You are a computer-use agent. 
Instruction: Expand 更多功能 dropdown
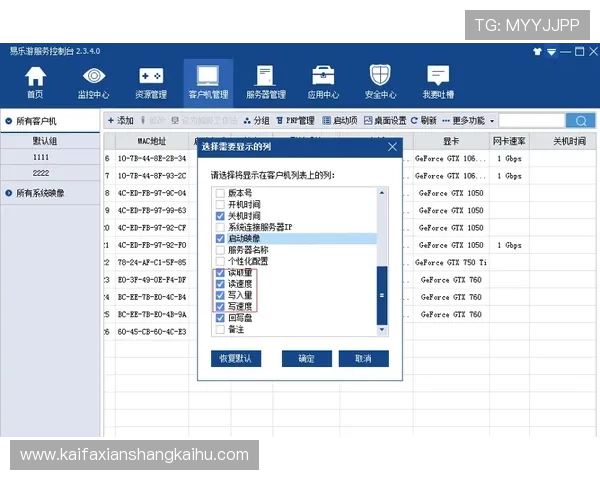pos(468,121)
